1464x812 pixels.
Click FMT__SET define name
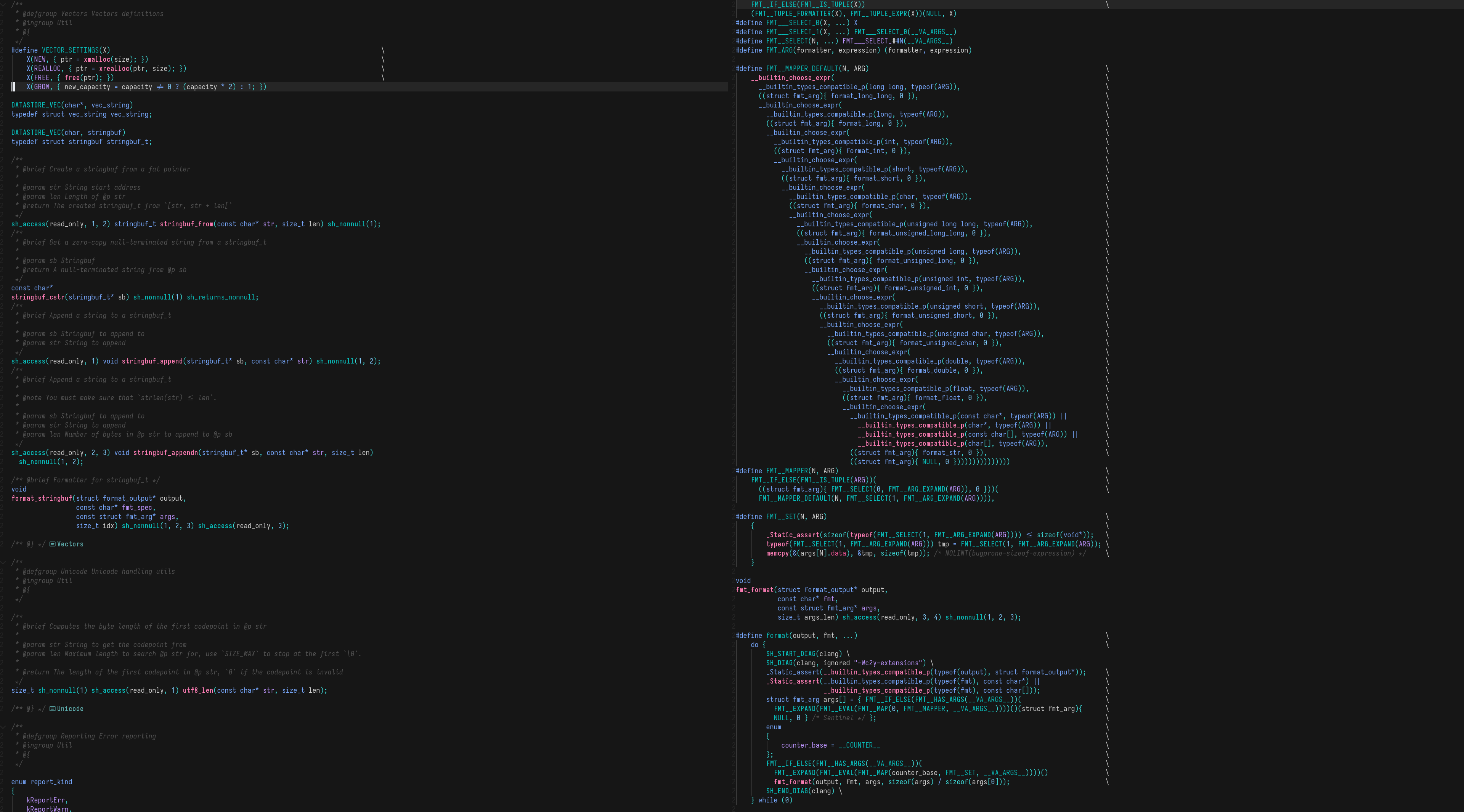point(781,516)
